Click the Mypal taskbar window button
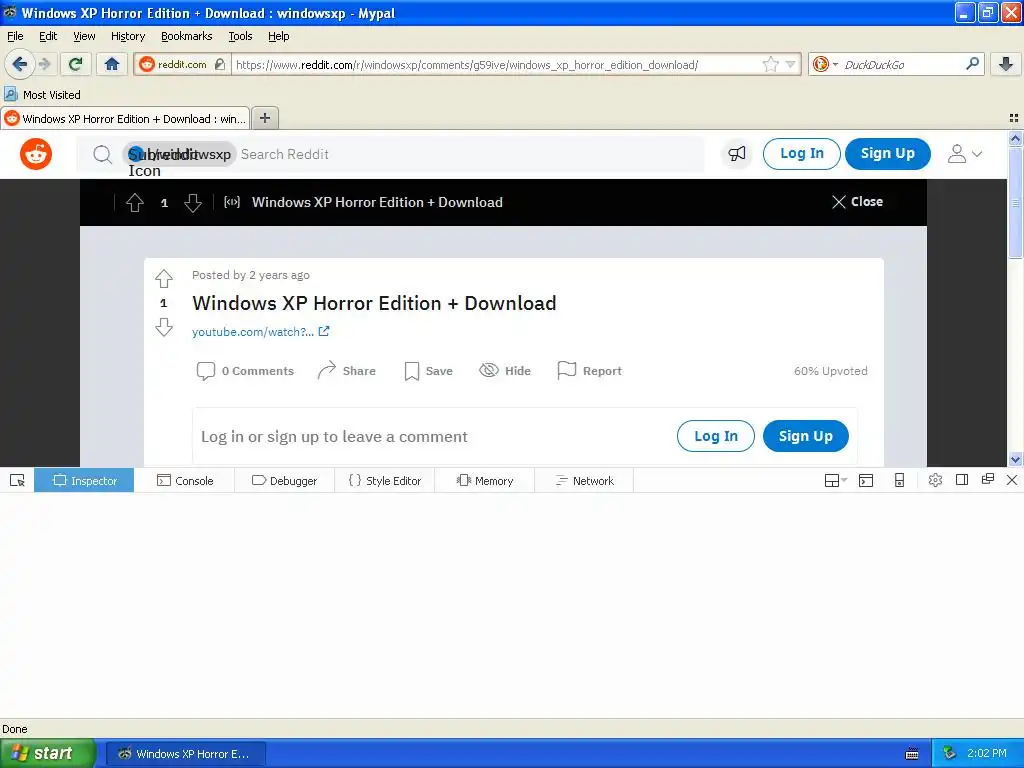 185,754
